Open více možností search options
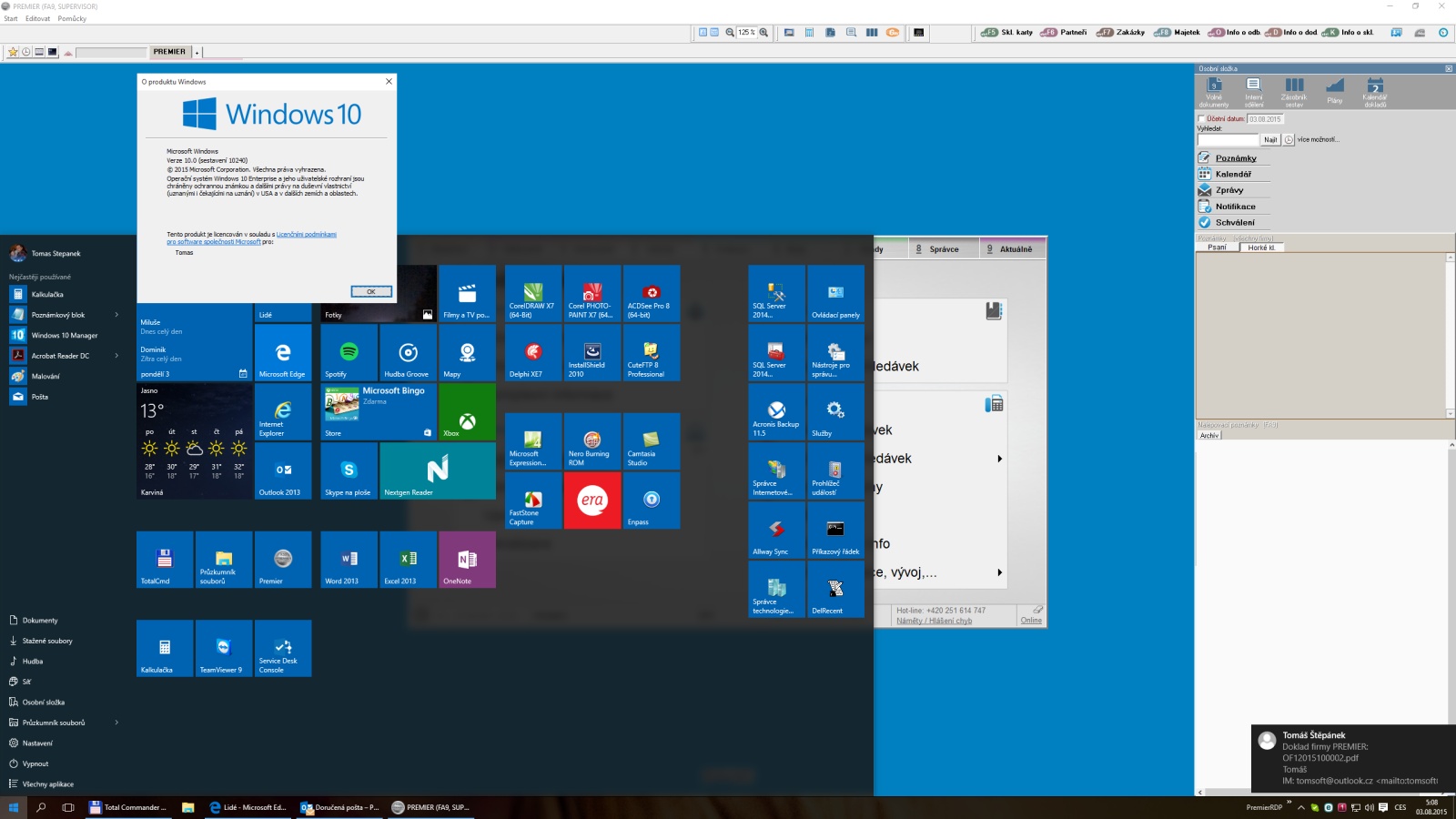 pyautogui.click(x=1319, y=139)
